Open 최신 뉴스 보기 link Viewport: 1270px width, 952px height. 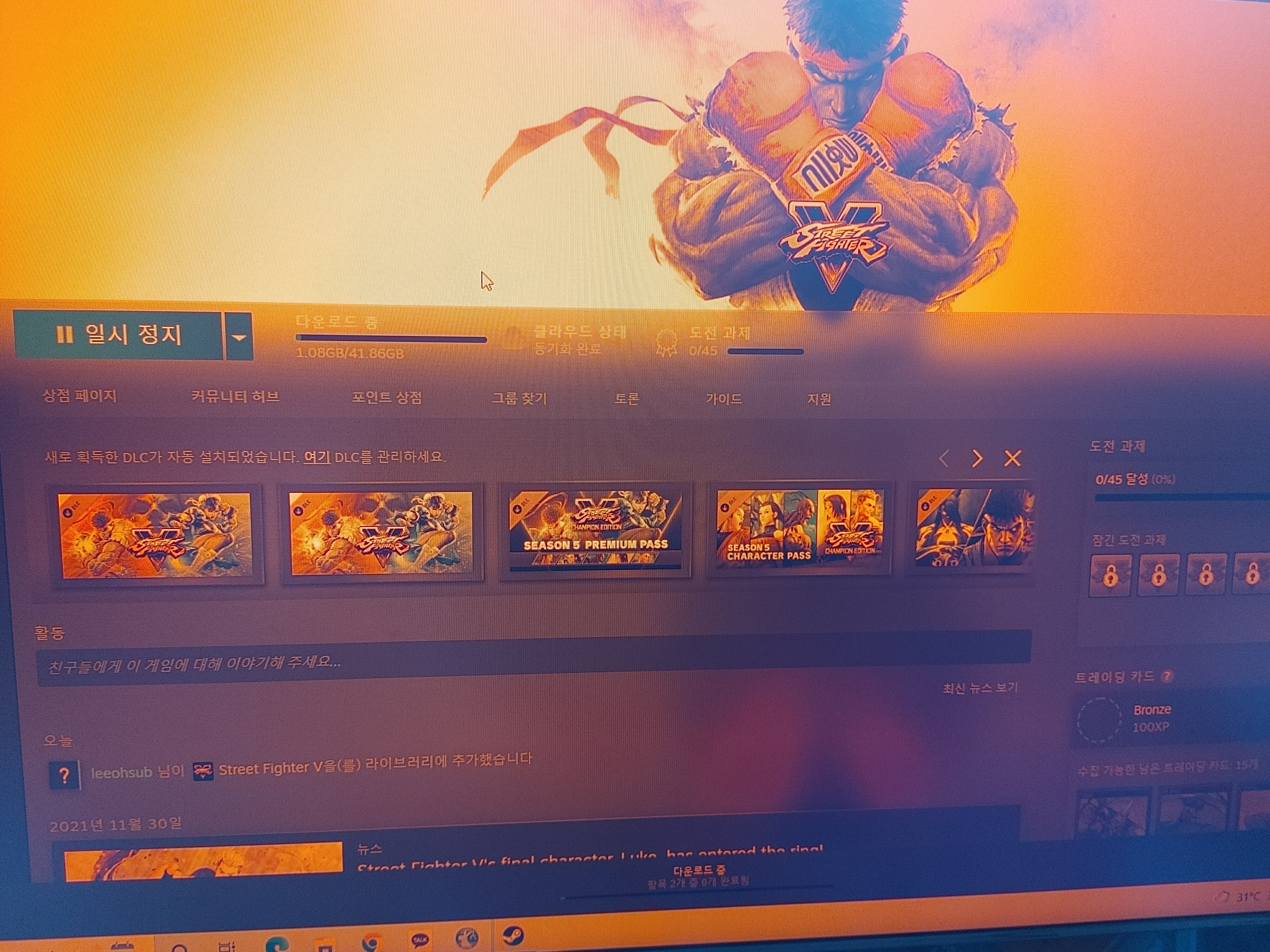[980, 687]
